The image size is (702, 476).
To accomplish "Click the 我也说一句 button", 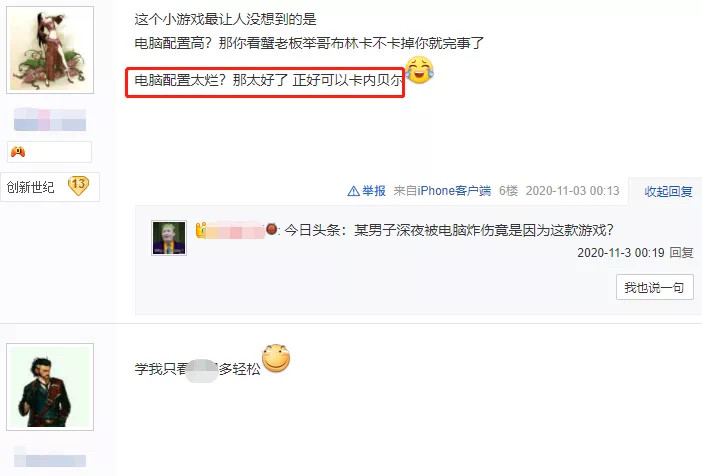I will tap(655, 287).
